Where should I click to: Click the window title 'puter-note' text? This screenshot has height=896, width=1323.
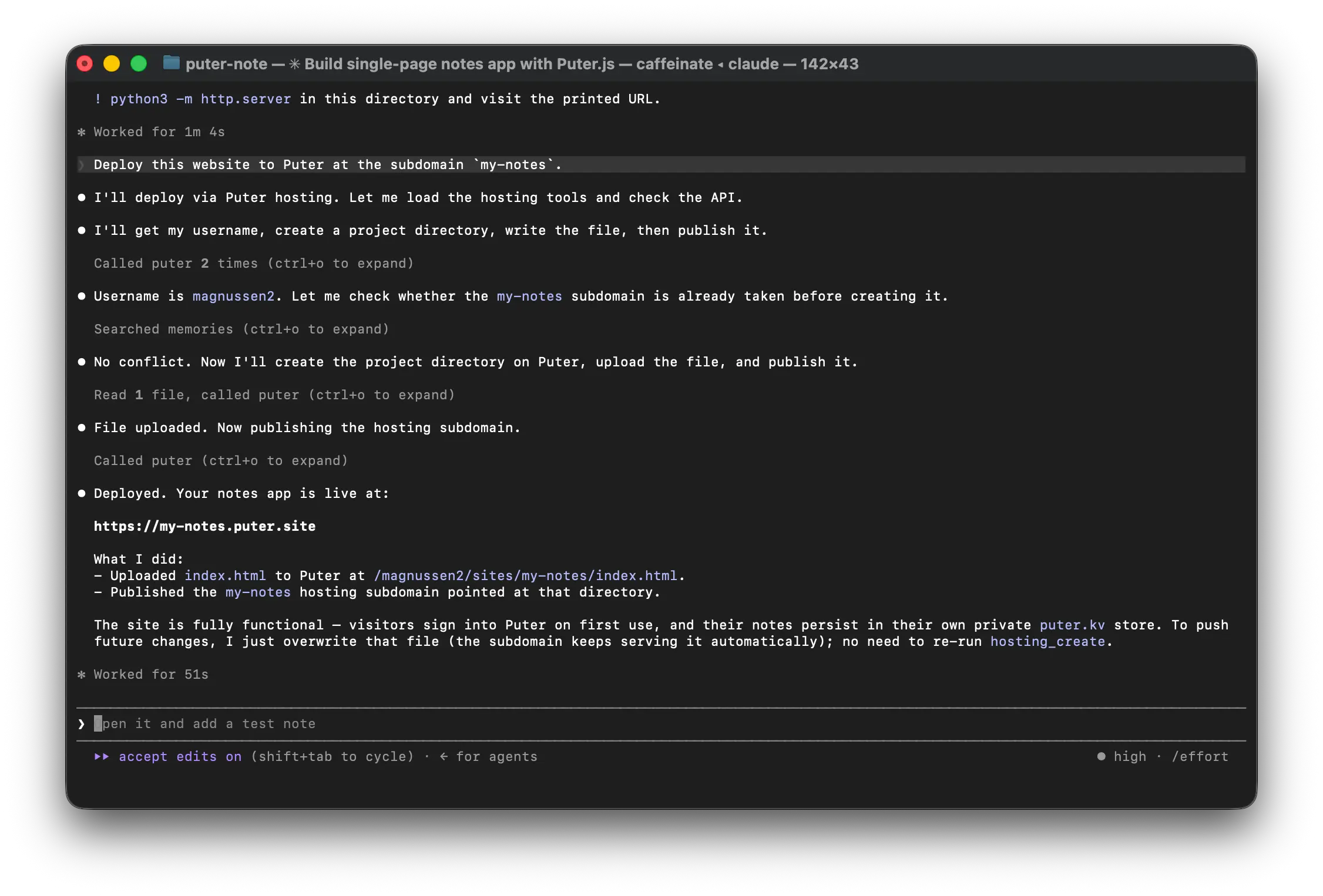pyautogui.click(x=226, y=64)
